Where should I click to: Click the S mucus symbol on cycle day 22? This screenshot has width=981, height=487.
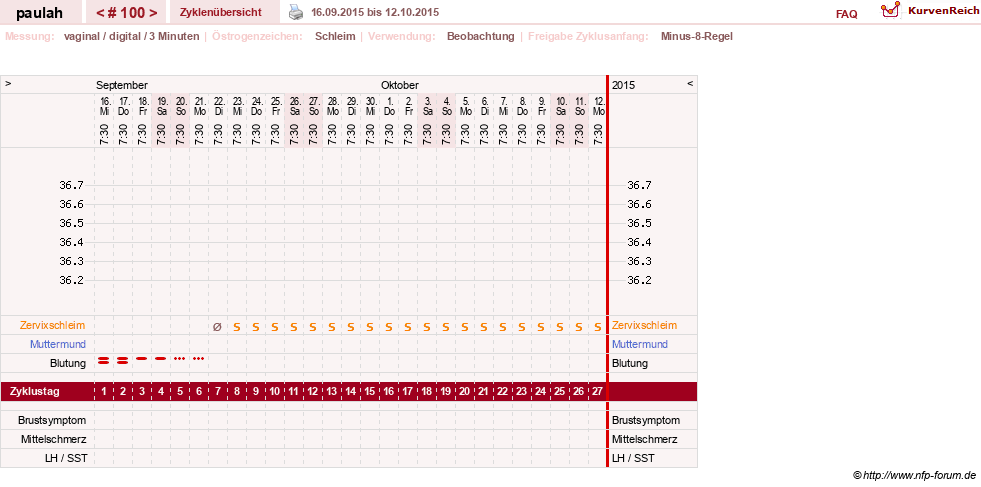[502, 327]
